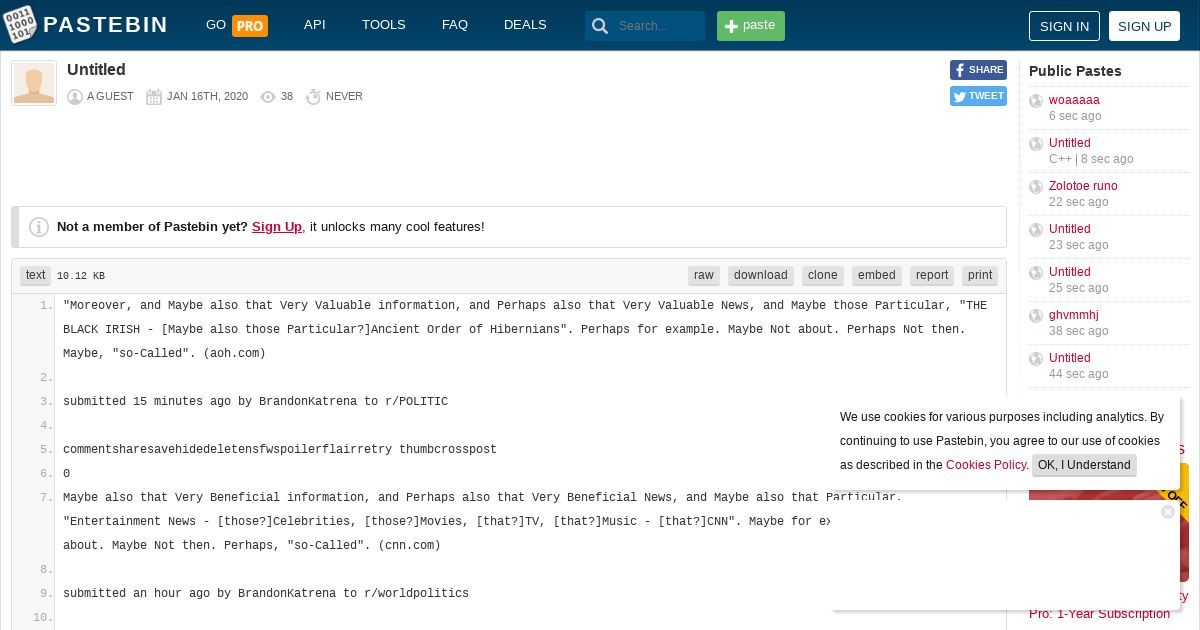1200x630 pixels.
Task: Open the Untitled paste from 23 sec ago
Action: coord(1070,229)
